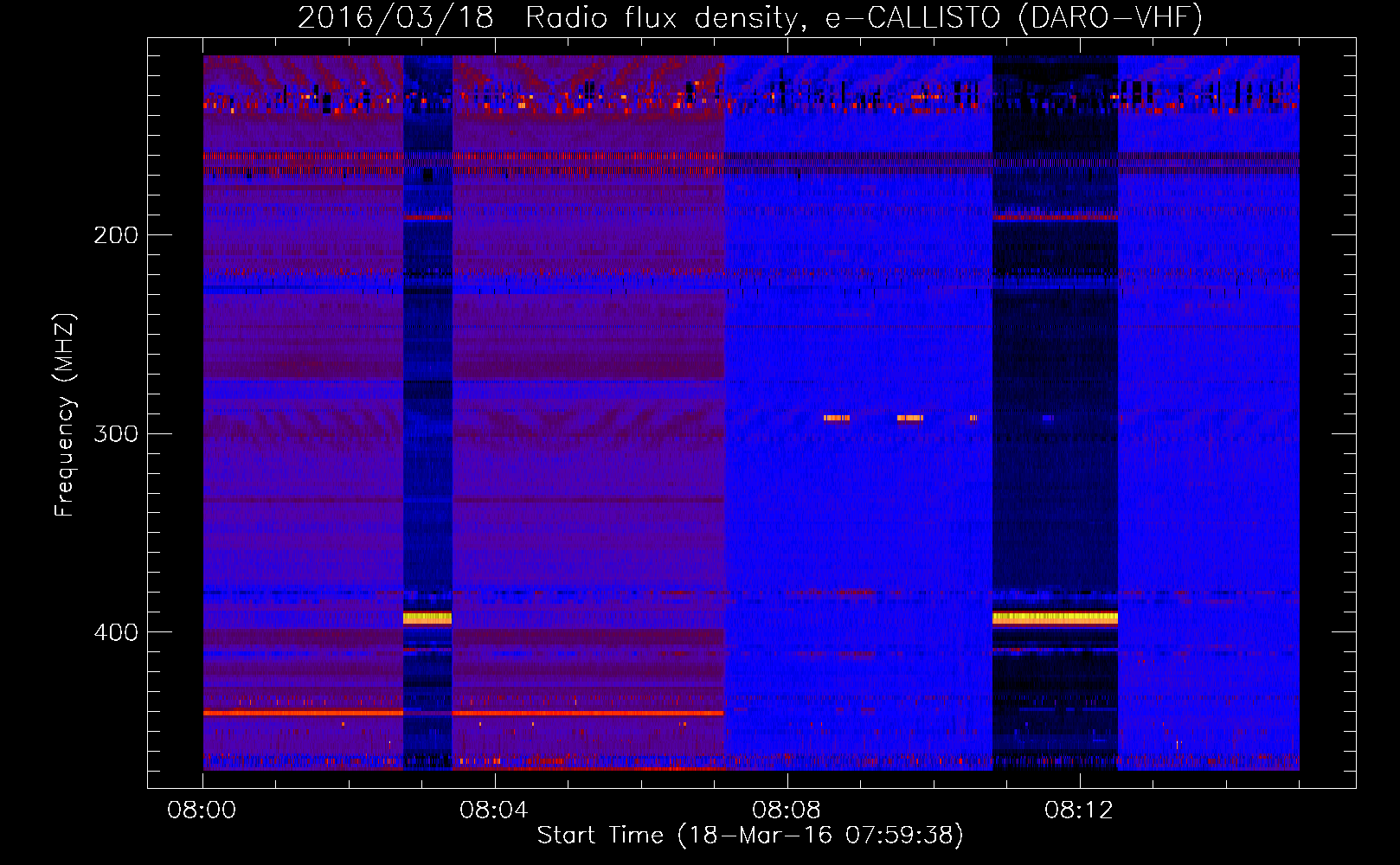Click the '08:08' time tick label
Image resolution: width=1400 pixels, height=865 pixels.
pyautogui.click(x=787, y=811)
